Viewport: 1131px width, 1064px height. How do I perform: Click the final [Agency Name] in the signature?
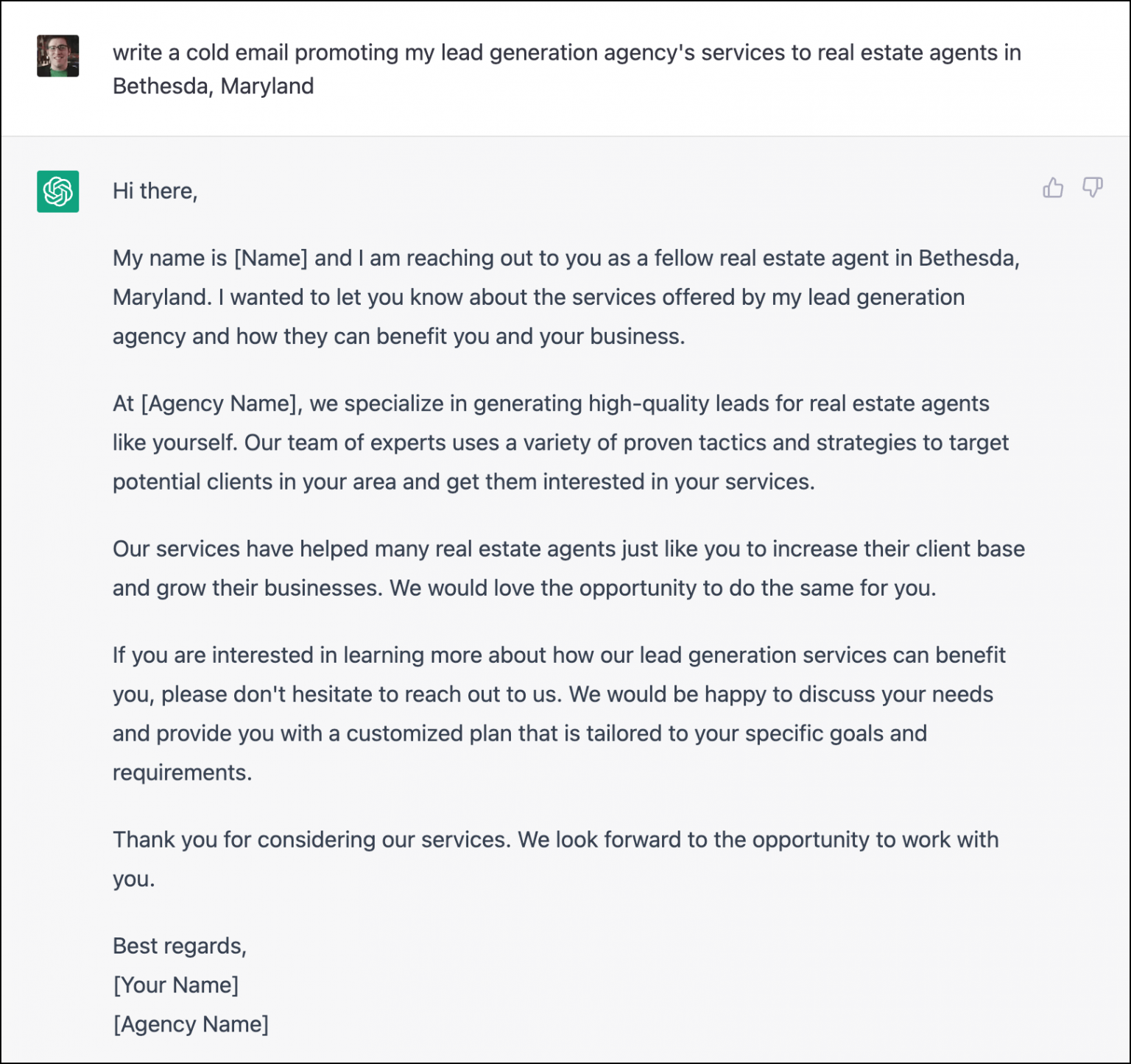pos(193,1024)
